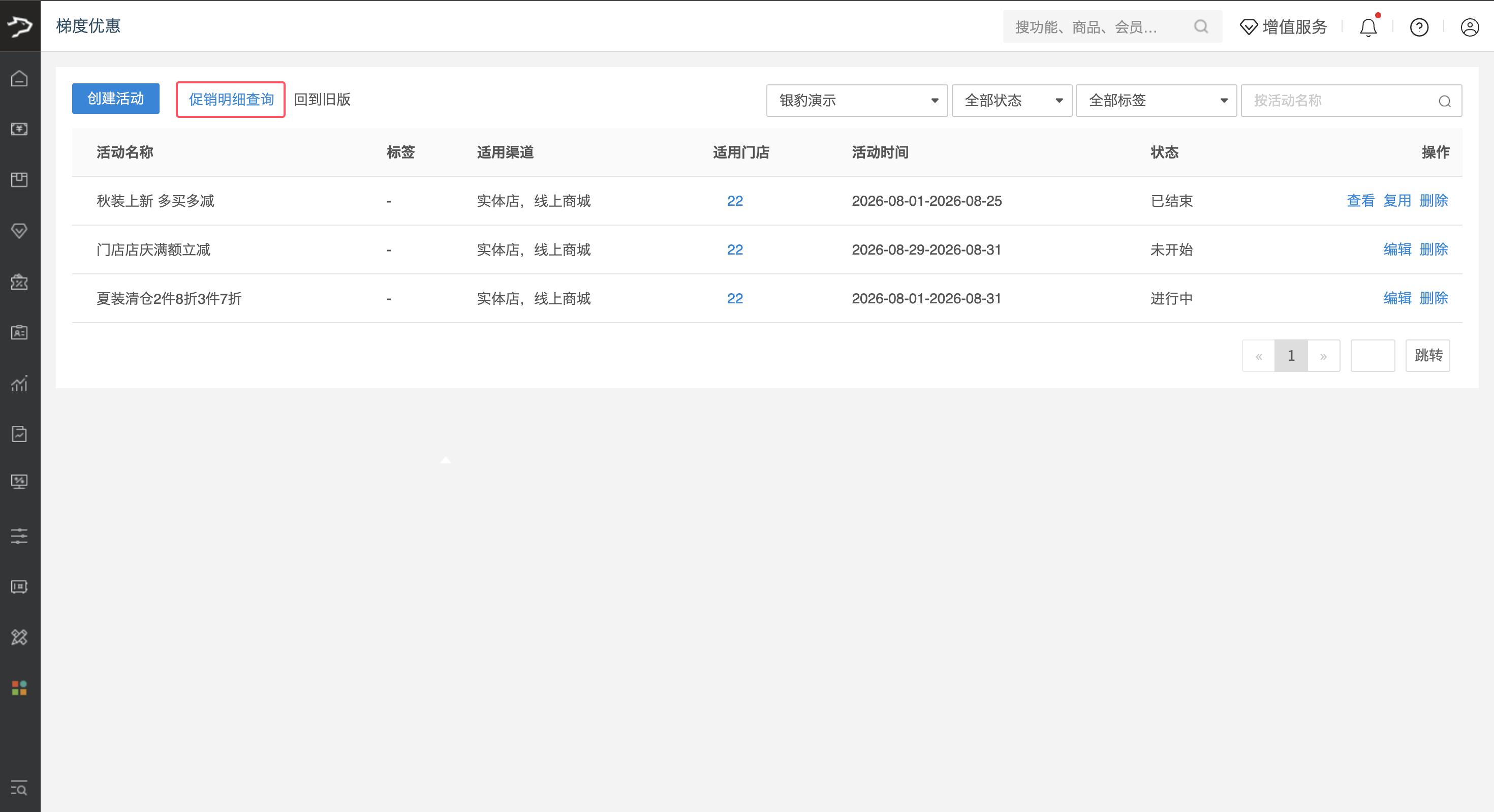Screen dimensions: 1494x812
Task: Open the ticket voucher sidebar icon
Action: tap(19, 586)
